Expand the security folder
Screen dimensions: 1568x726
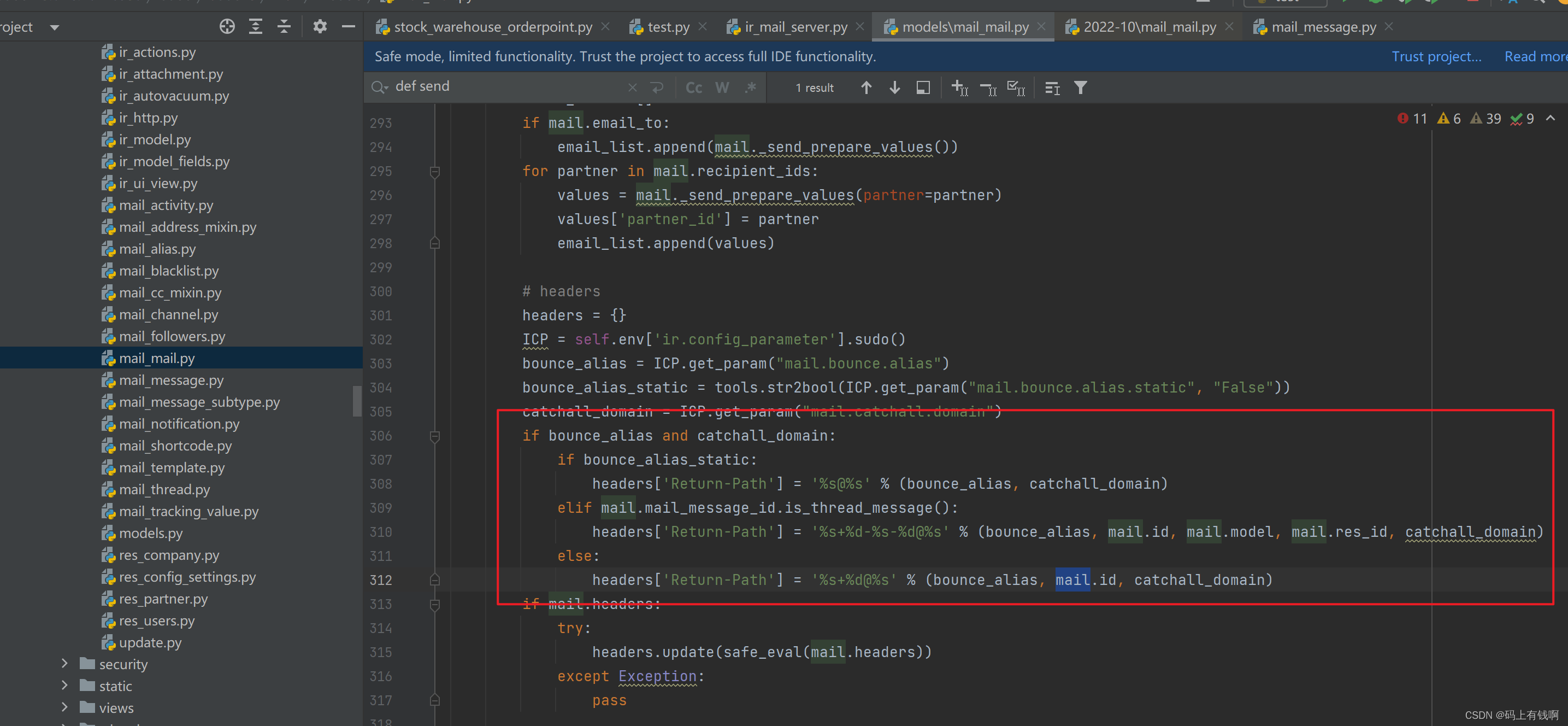click(x=64, y=664)
